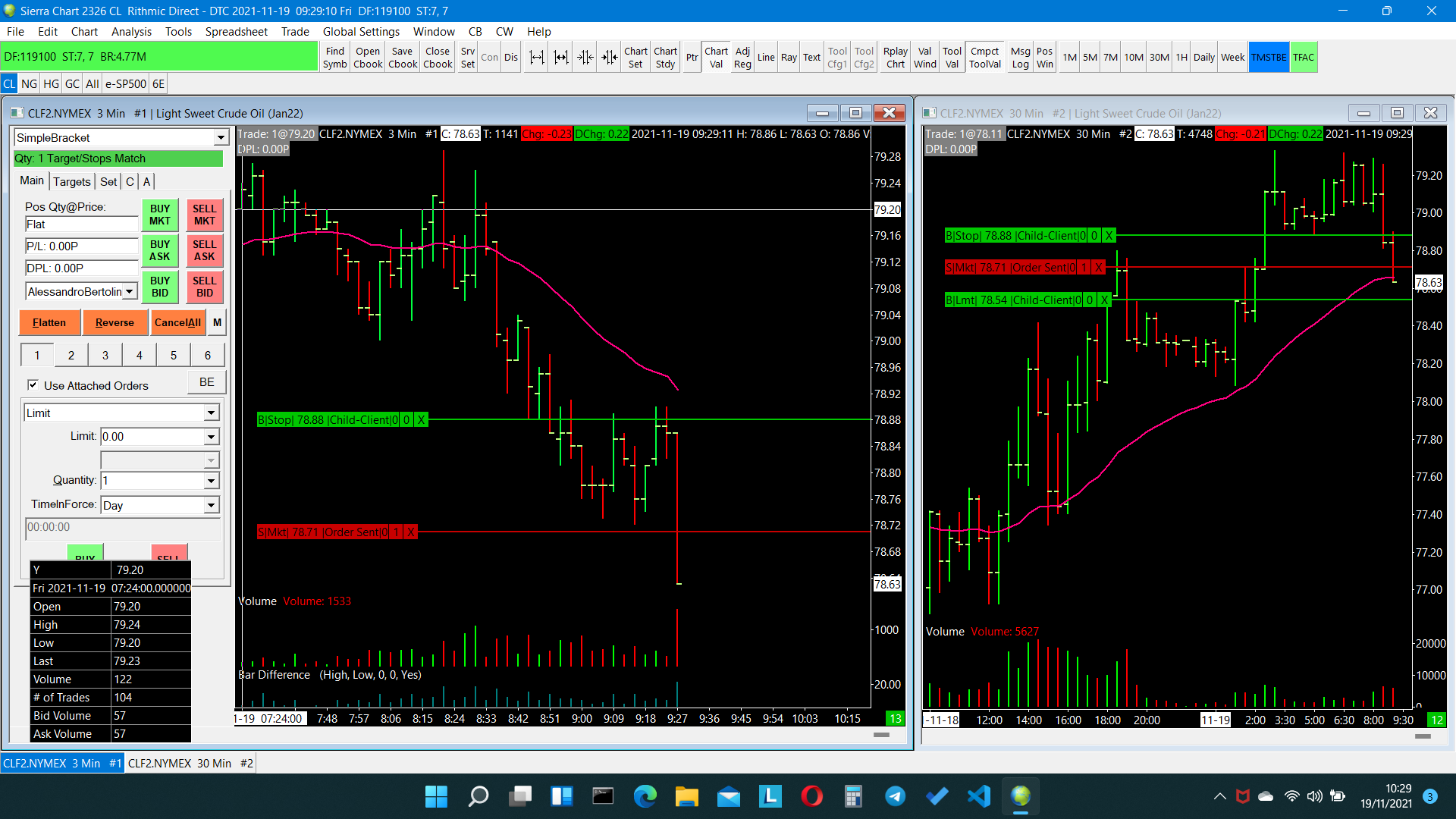
Task: Toggle the Adj Reg button
Action: coord(742,58)
